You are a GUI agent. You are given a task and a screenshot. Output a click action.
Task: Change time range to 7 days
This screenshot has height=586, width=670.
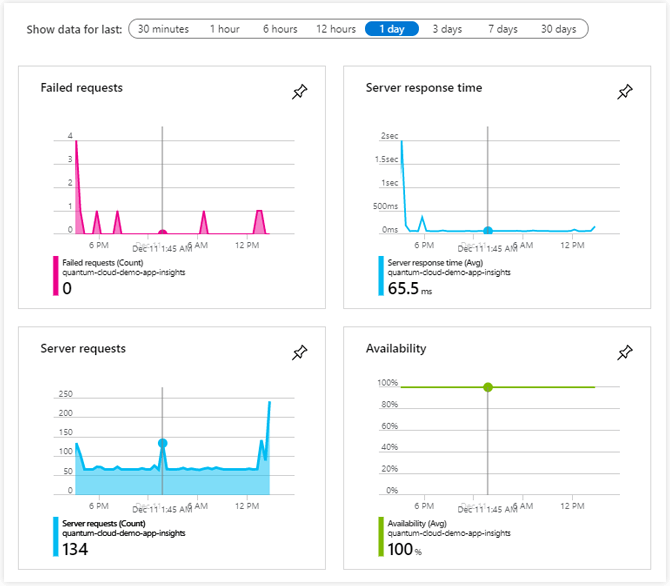click(x=503, y=29)
